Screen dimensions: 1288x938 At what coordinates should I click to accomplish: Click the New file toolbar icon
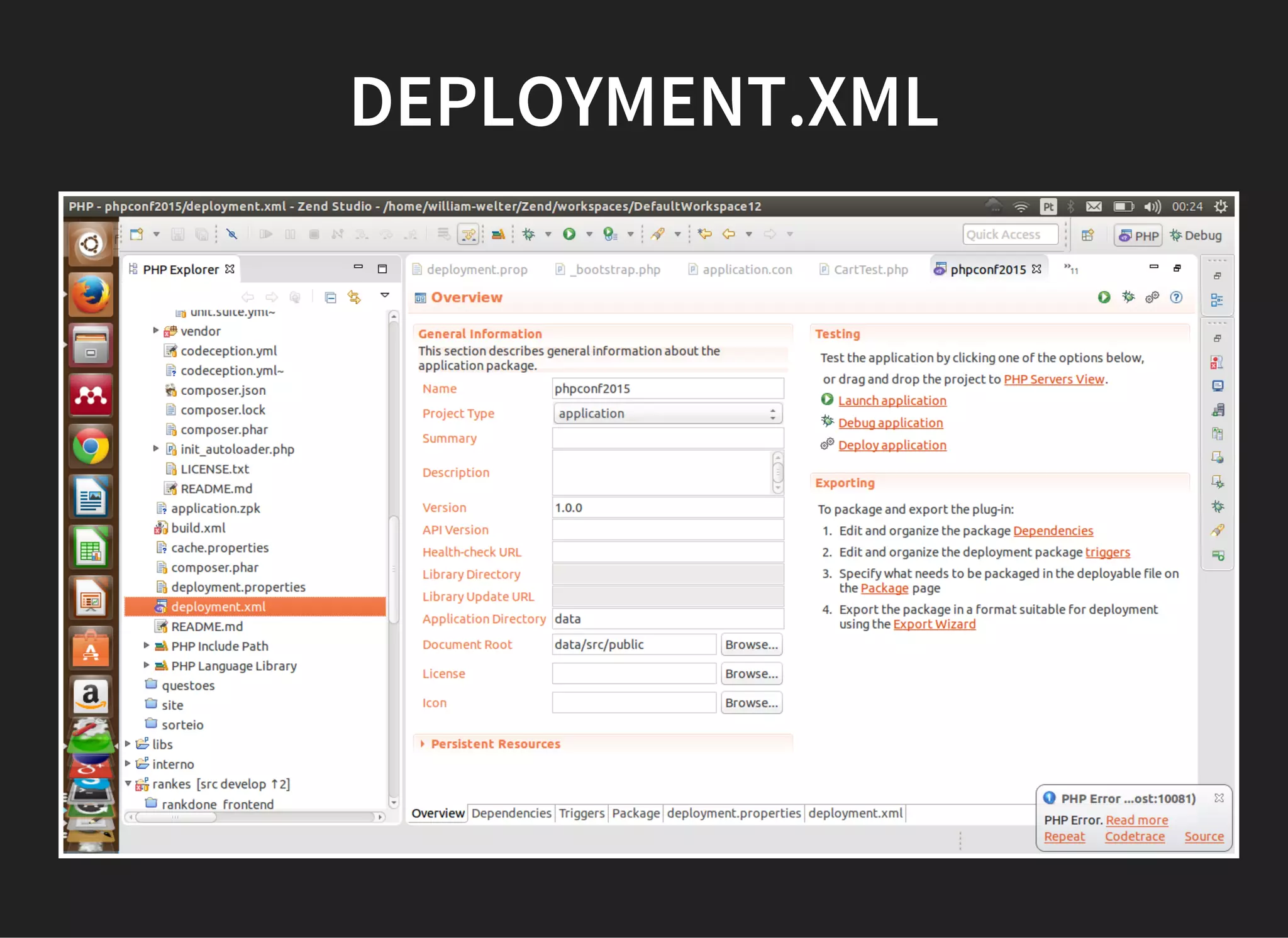coord(136,234)
